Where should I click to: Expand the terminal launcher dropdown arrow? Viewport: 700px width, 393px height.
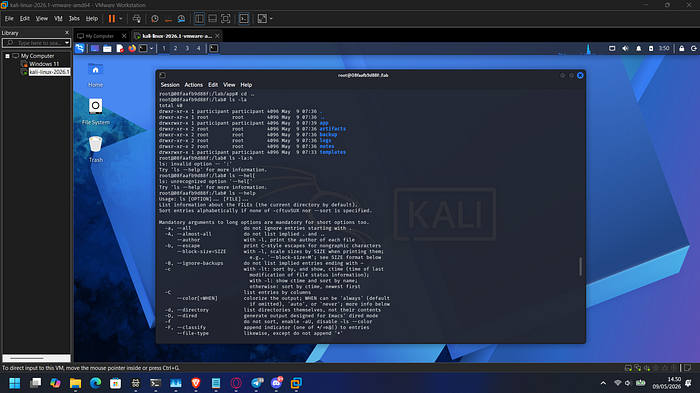click(151, 48)
